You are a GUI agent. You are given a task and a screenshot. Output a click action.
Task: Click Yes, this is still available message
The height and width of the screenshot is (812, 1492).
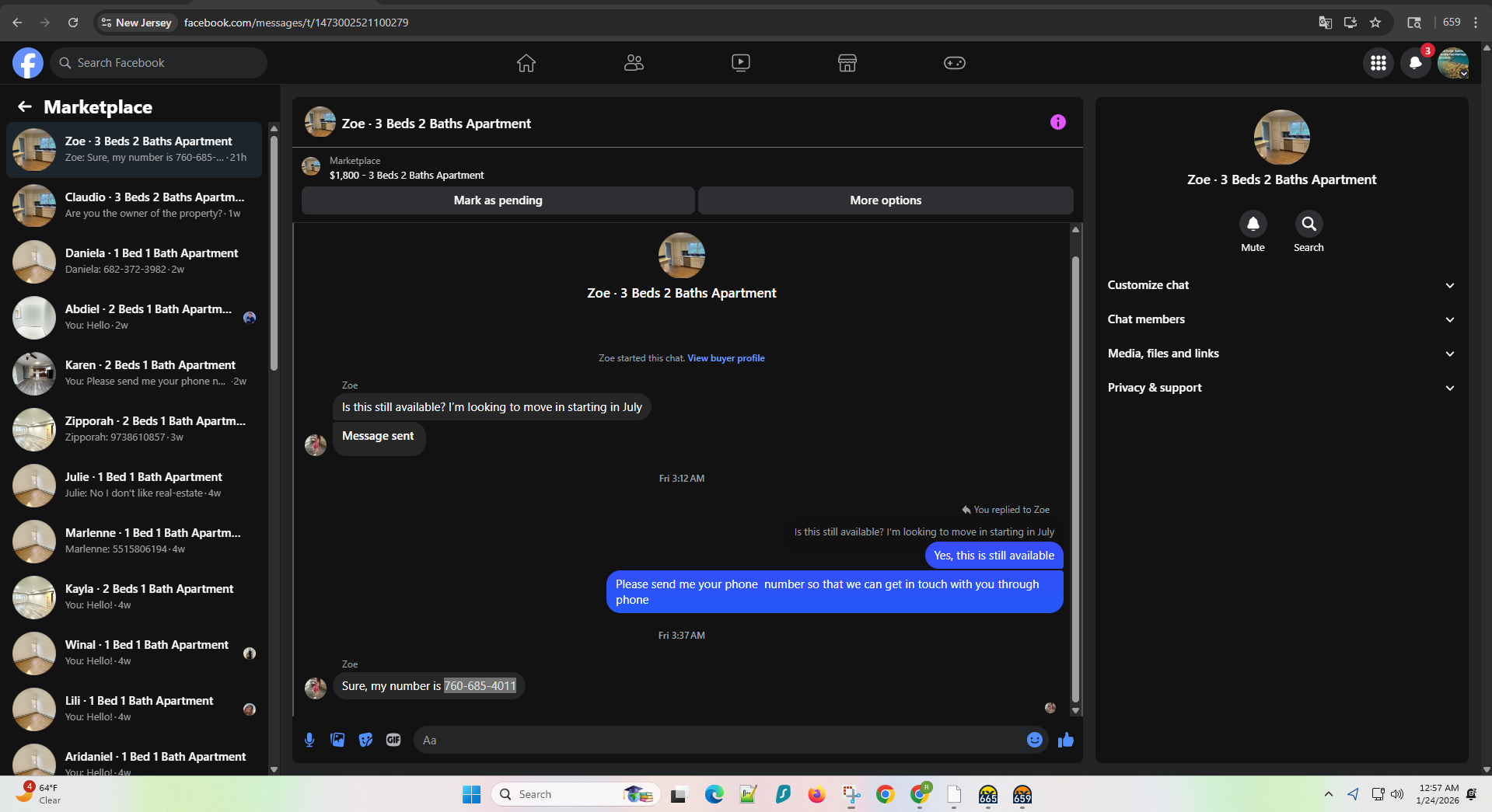(994, 556)
